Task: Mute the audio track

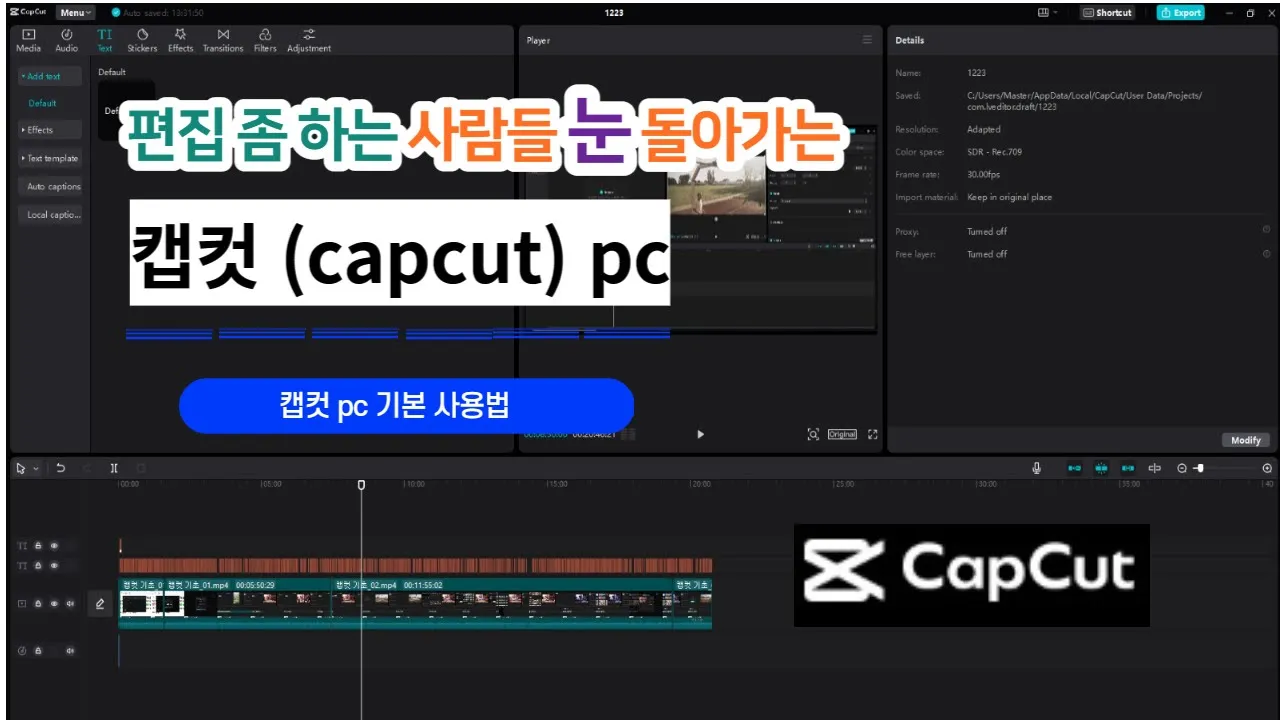Action: coord(70,650)
